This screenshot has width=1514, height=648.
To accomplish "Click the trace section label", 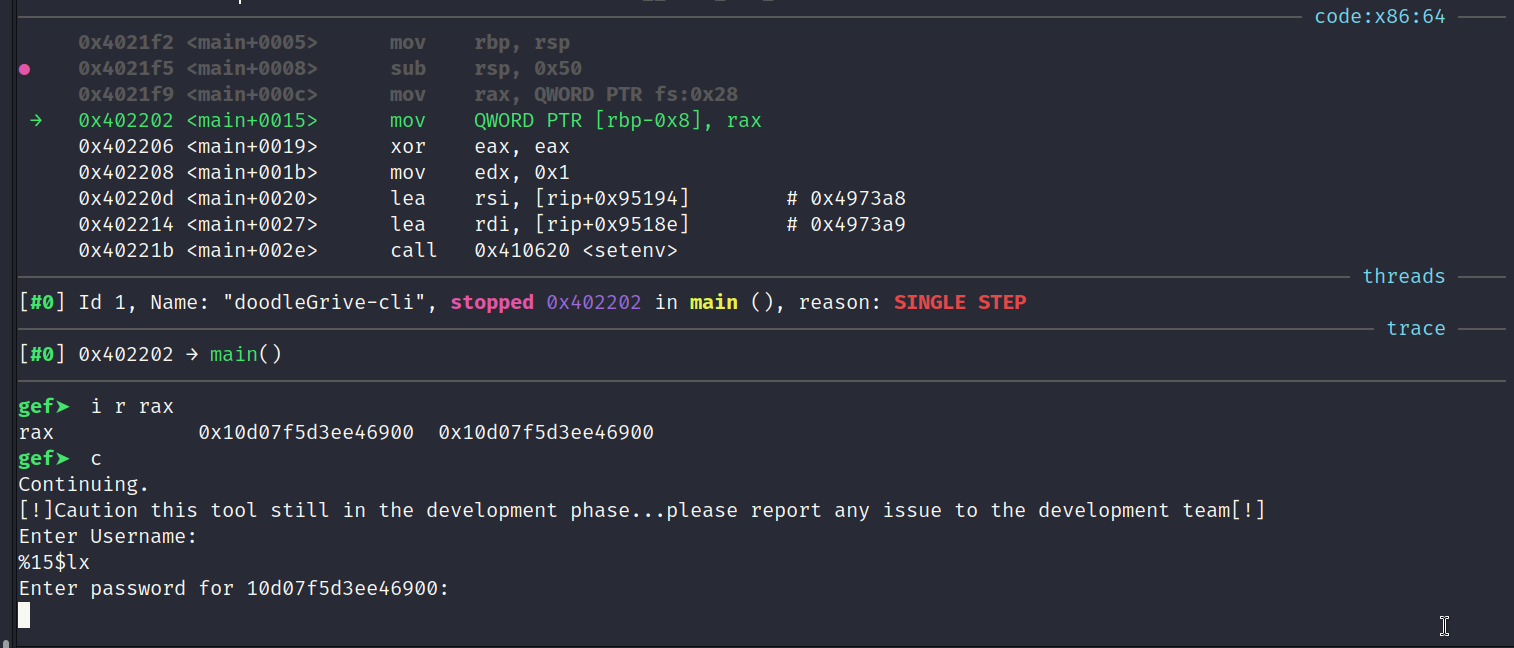I will click(x=1415, y=328).
